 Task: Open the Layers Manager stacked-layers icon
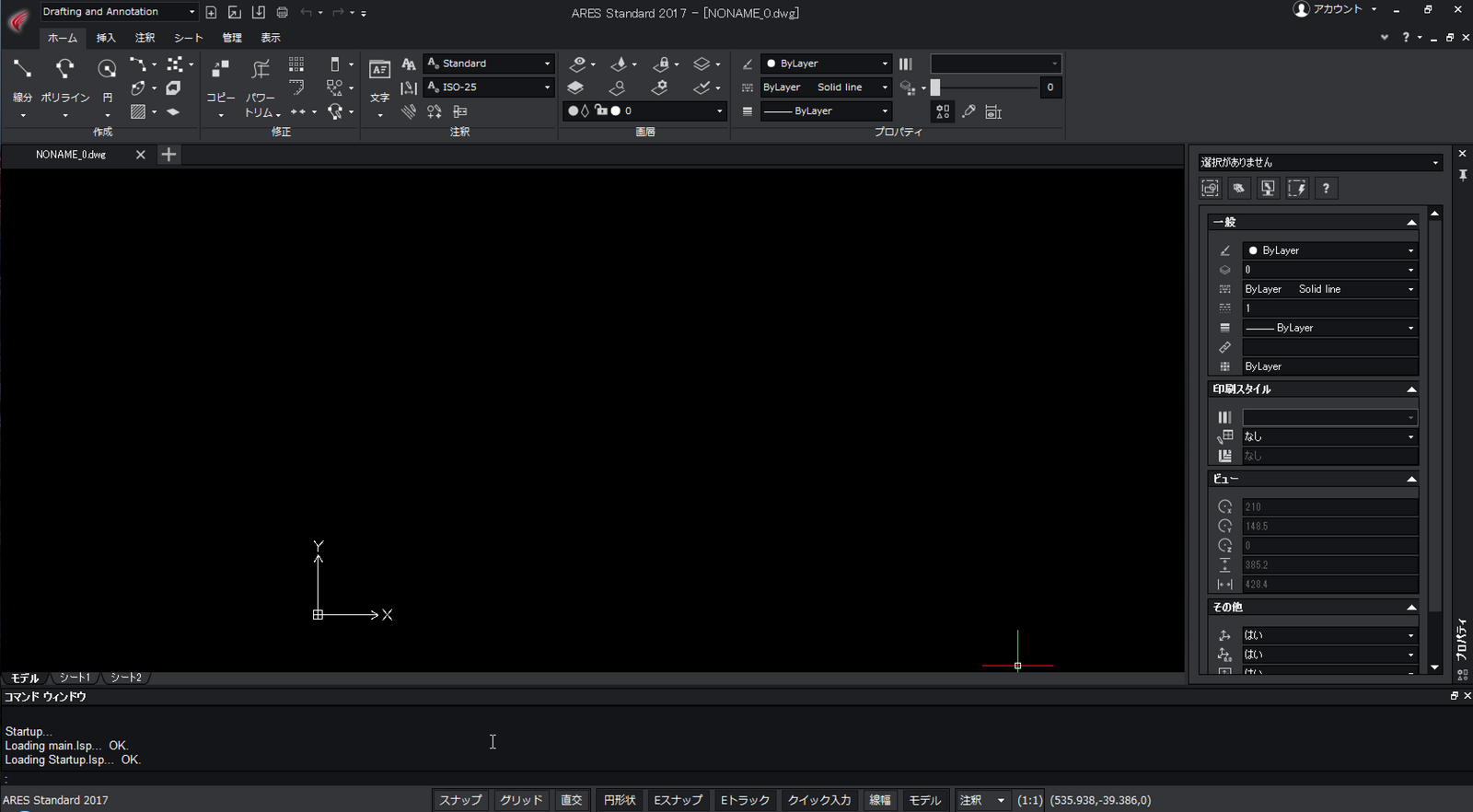point(575,87)
